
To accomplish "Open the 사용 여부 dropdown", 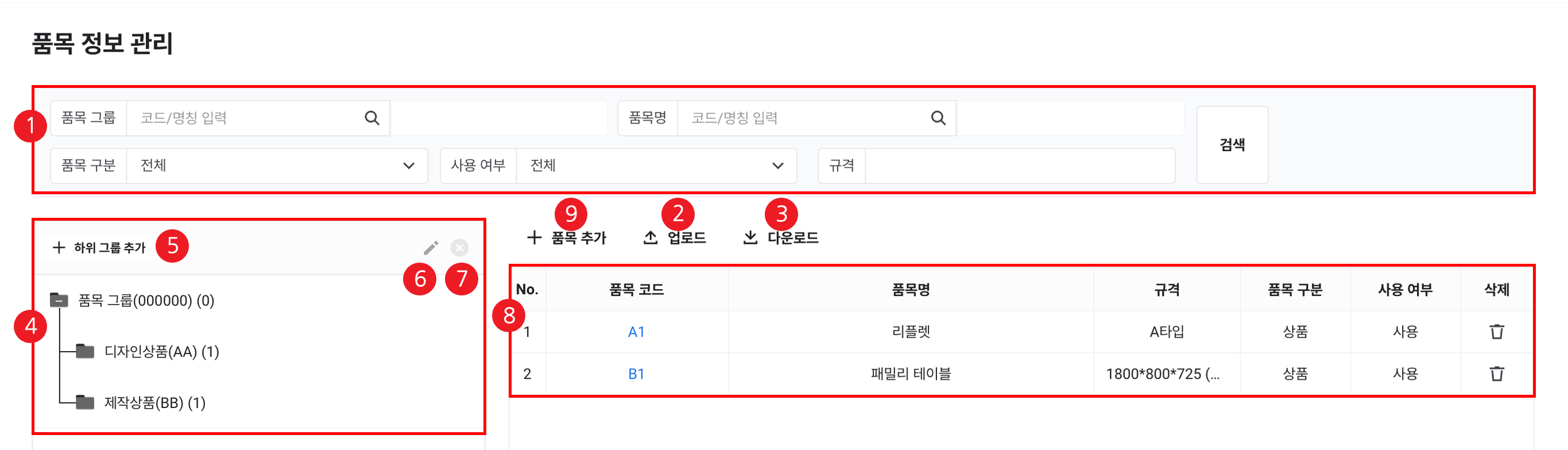I will pos(656,166).
